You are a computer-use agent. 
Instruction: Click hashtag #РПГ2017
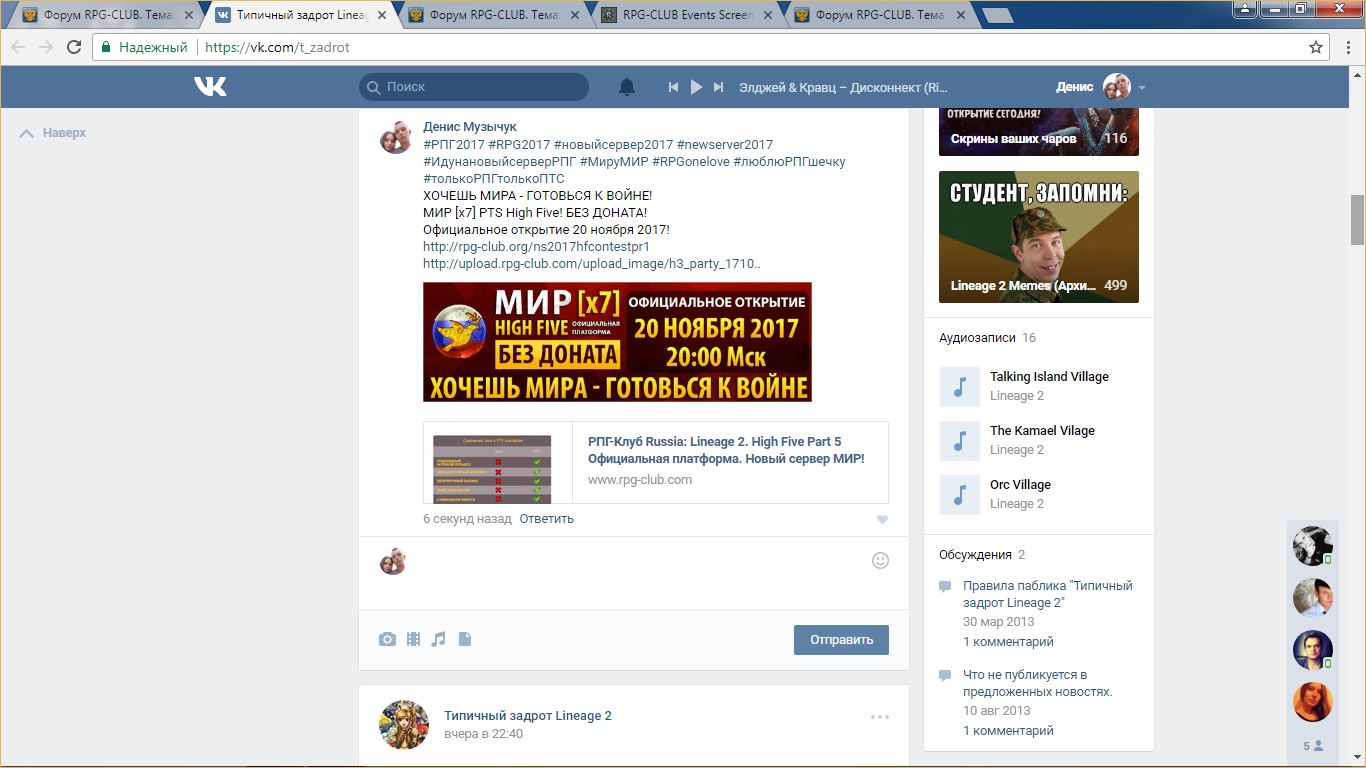(454, 145)
